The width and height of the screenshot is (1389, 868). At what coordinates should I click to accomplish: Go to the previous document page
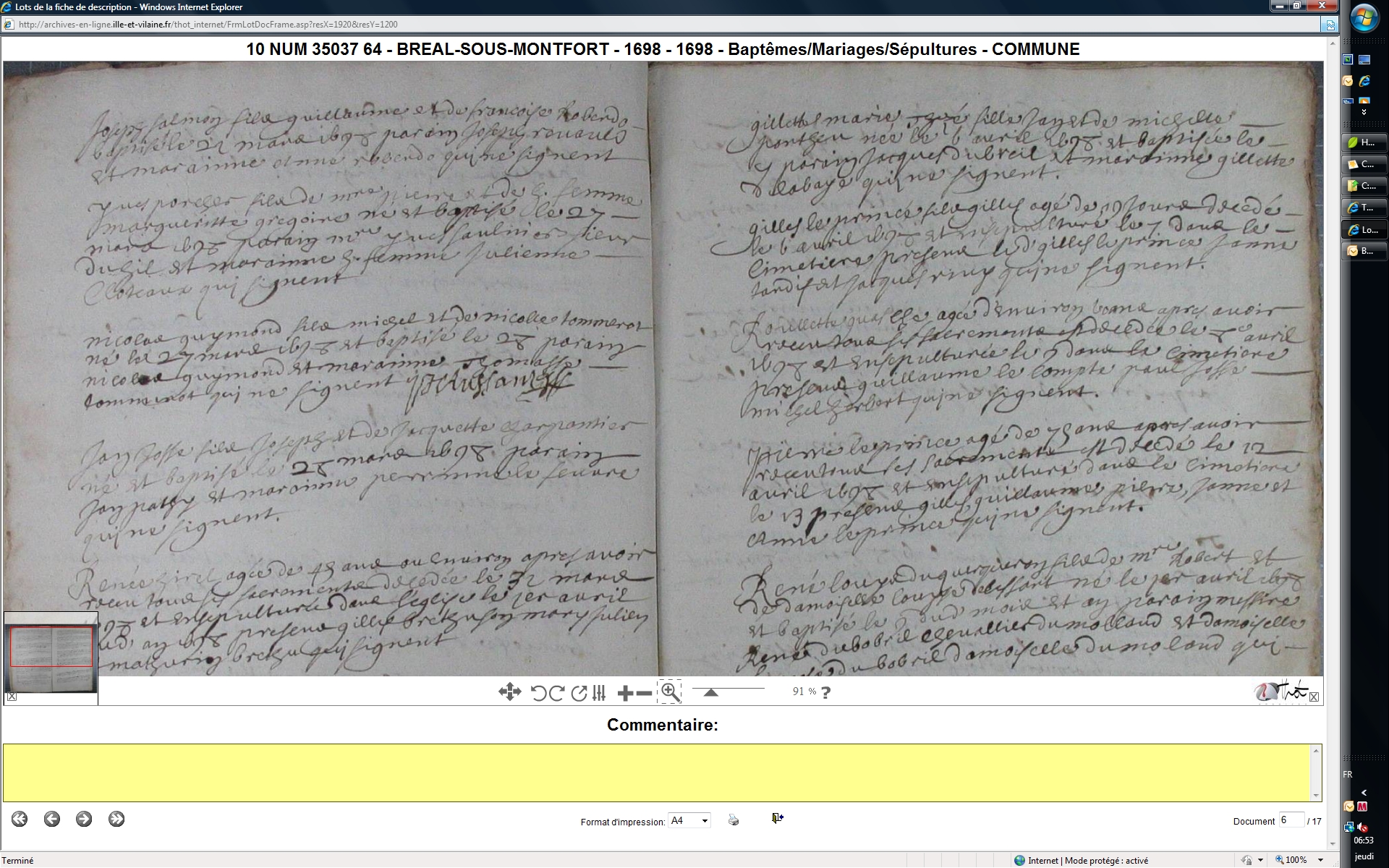point(51,819)
